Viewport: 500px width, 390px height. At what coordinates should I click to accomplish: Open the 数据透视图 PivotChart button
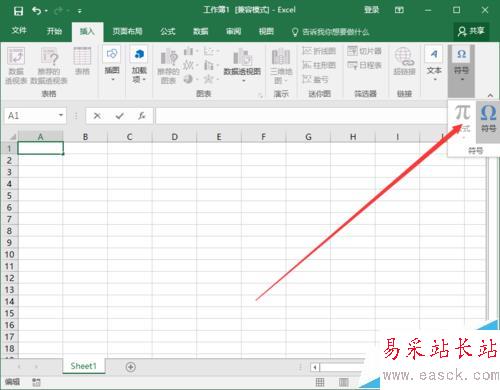[242, 65]
